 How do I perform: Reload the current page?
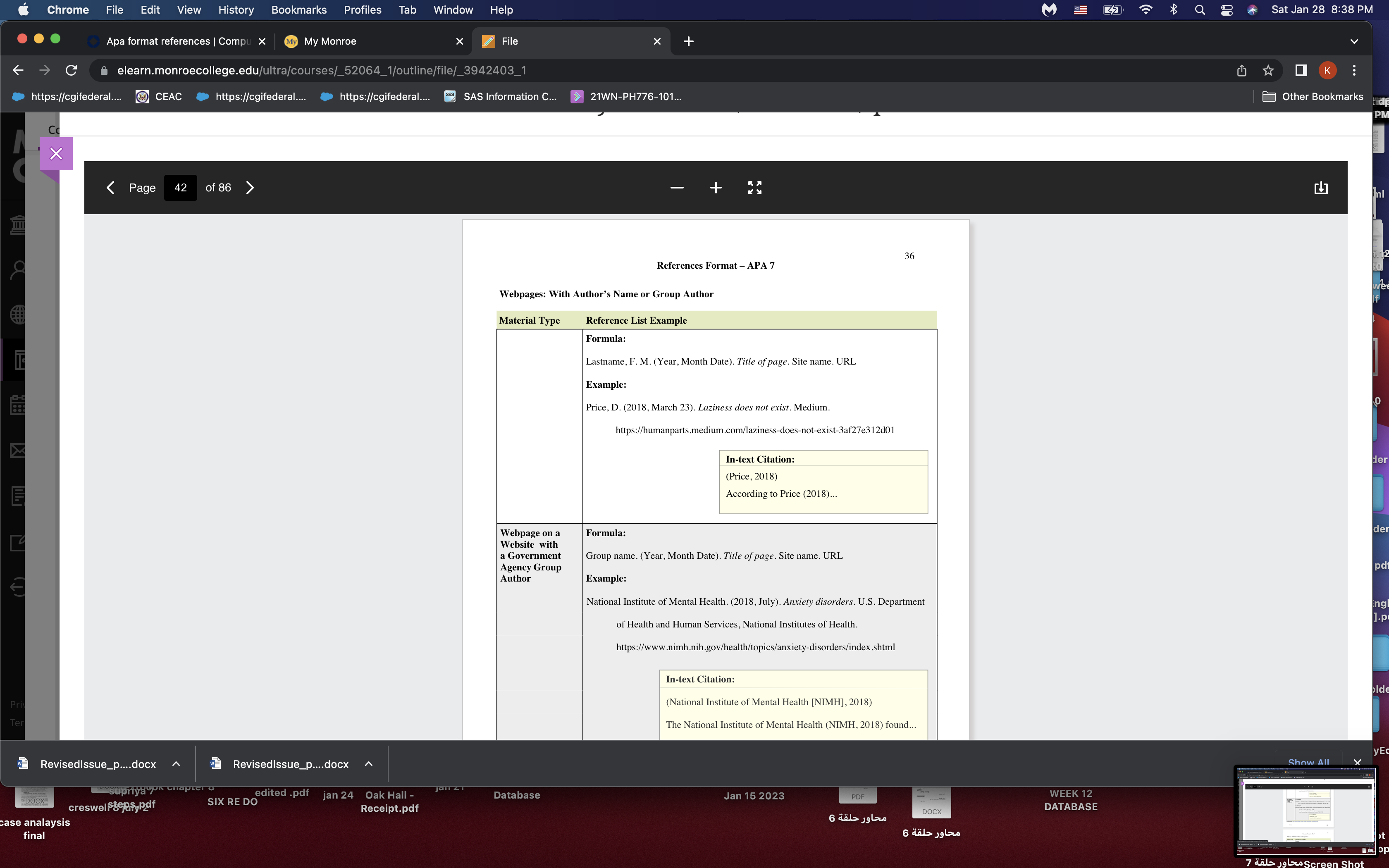tap(71, 70)
